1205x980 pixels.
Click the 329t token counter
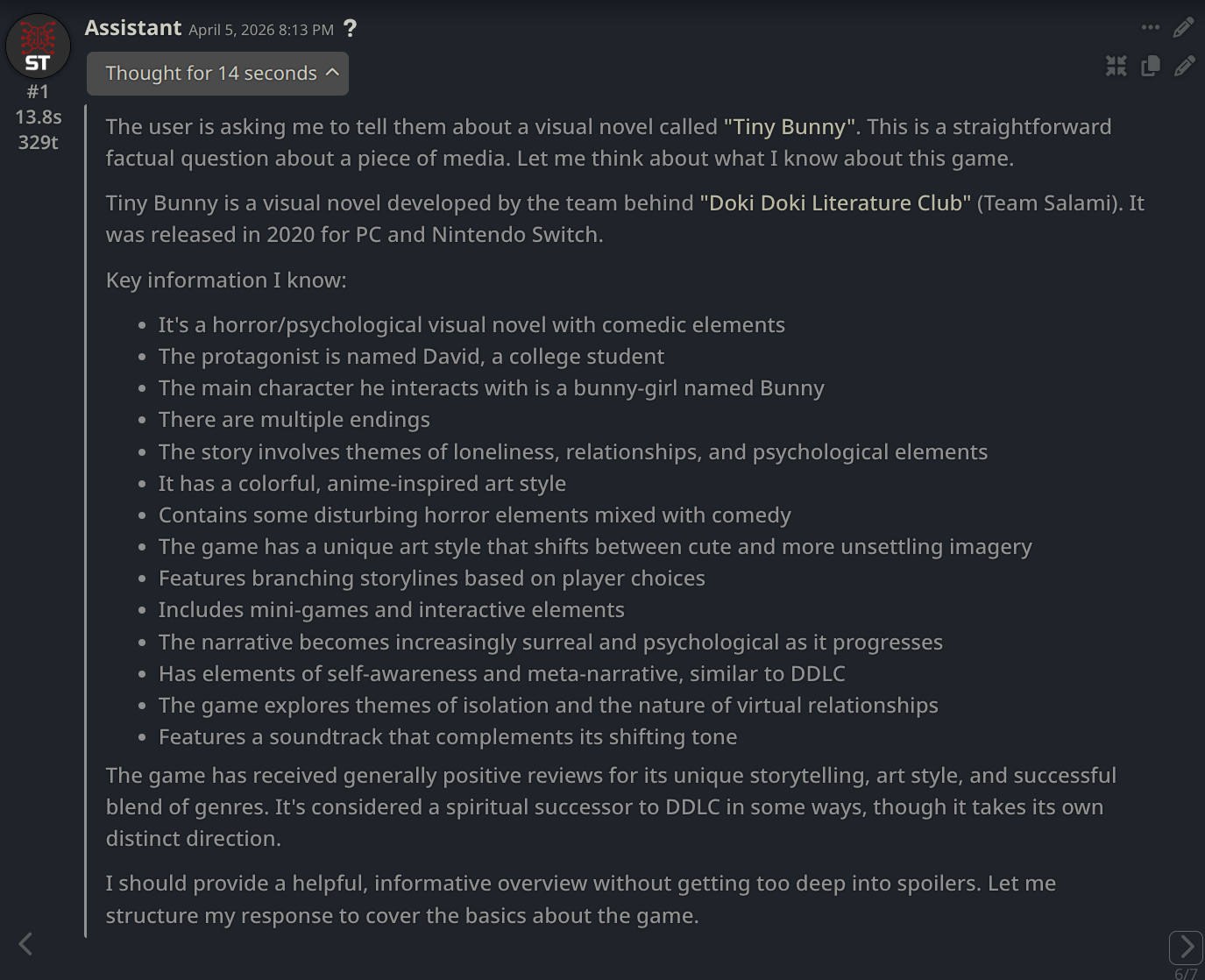(38, 142)
